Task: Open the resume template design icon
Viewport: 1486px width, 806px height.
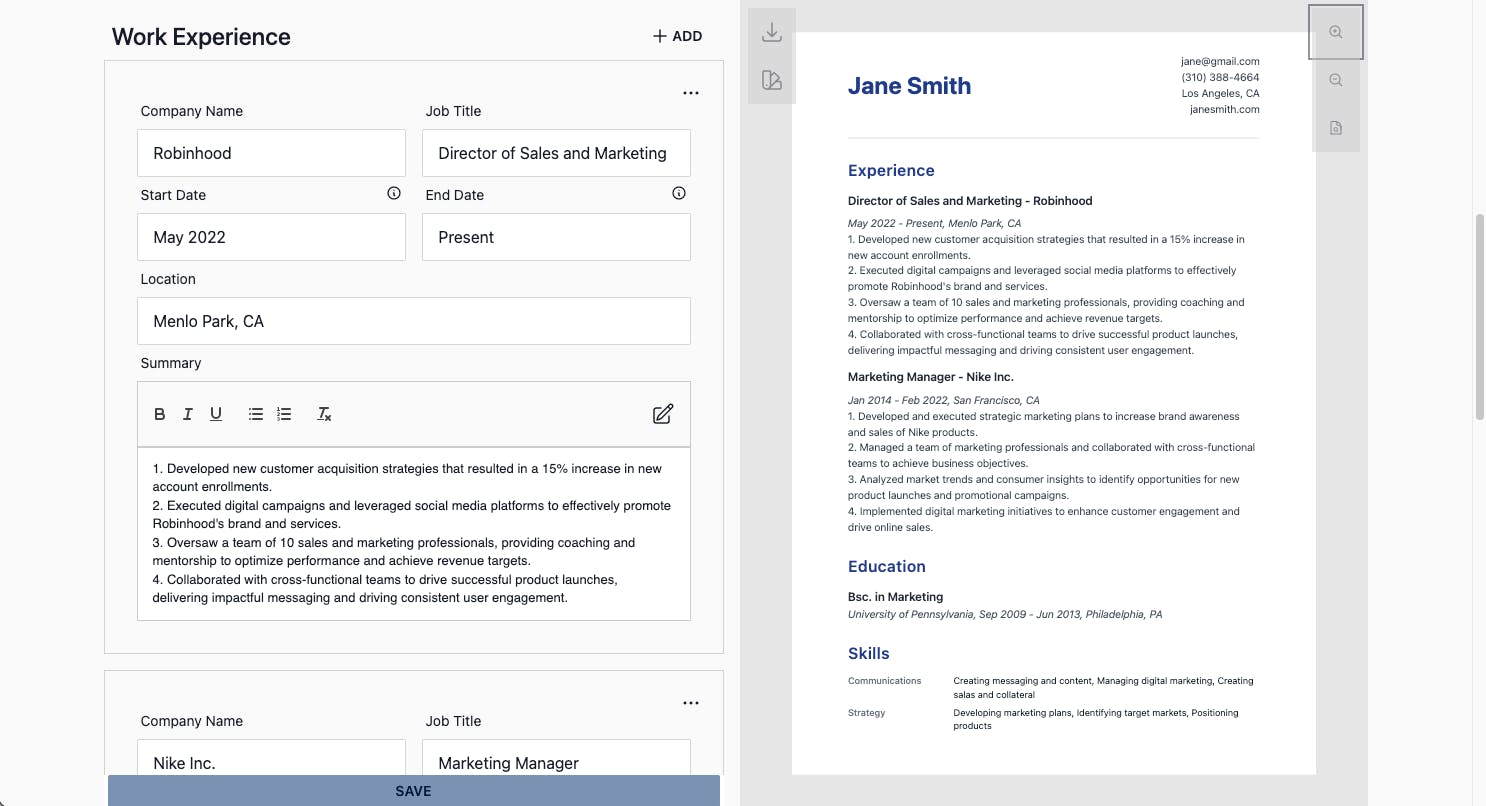Action: click(771, 80)
